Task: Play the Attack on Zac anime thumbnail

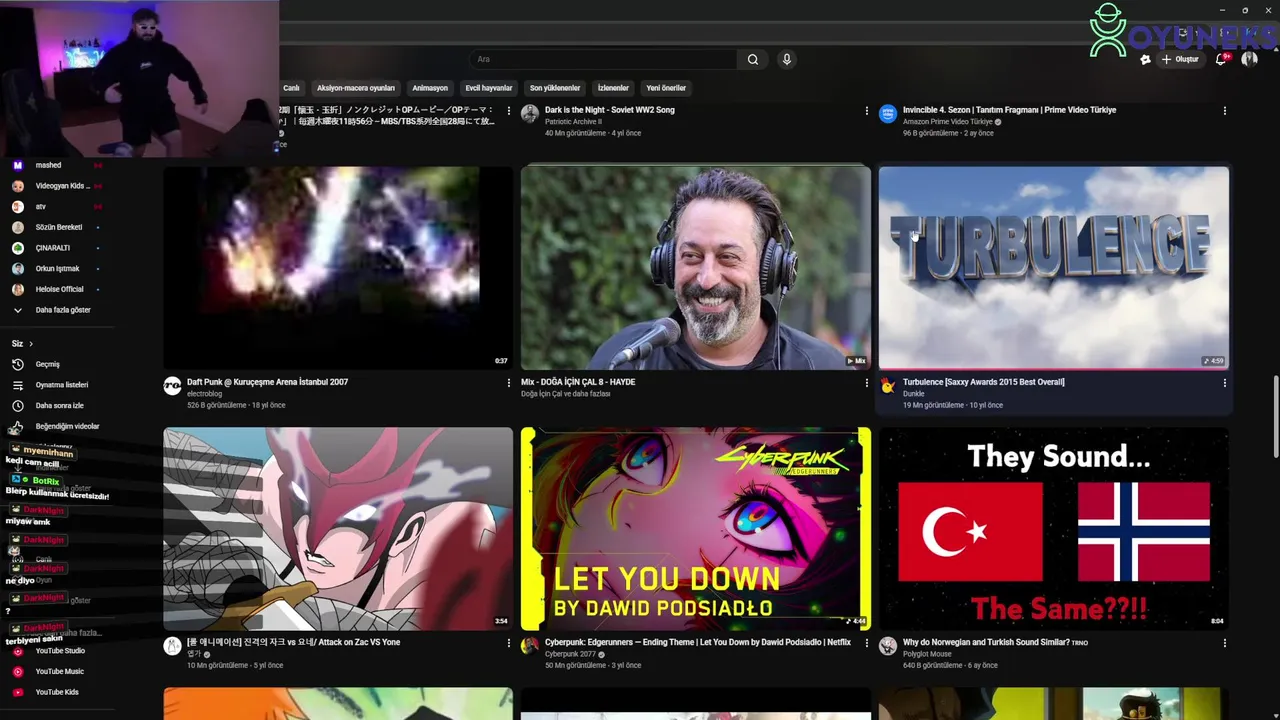Action: (338, 529)
